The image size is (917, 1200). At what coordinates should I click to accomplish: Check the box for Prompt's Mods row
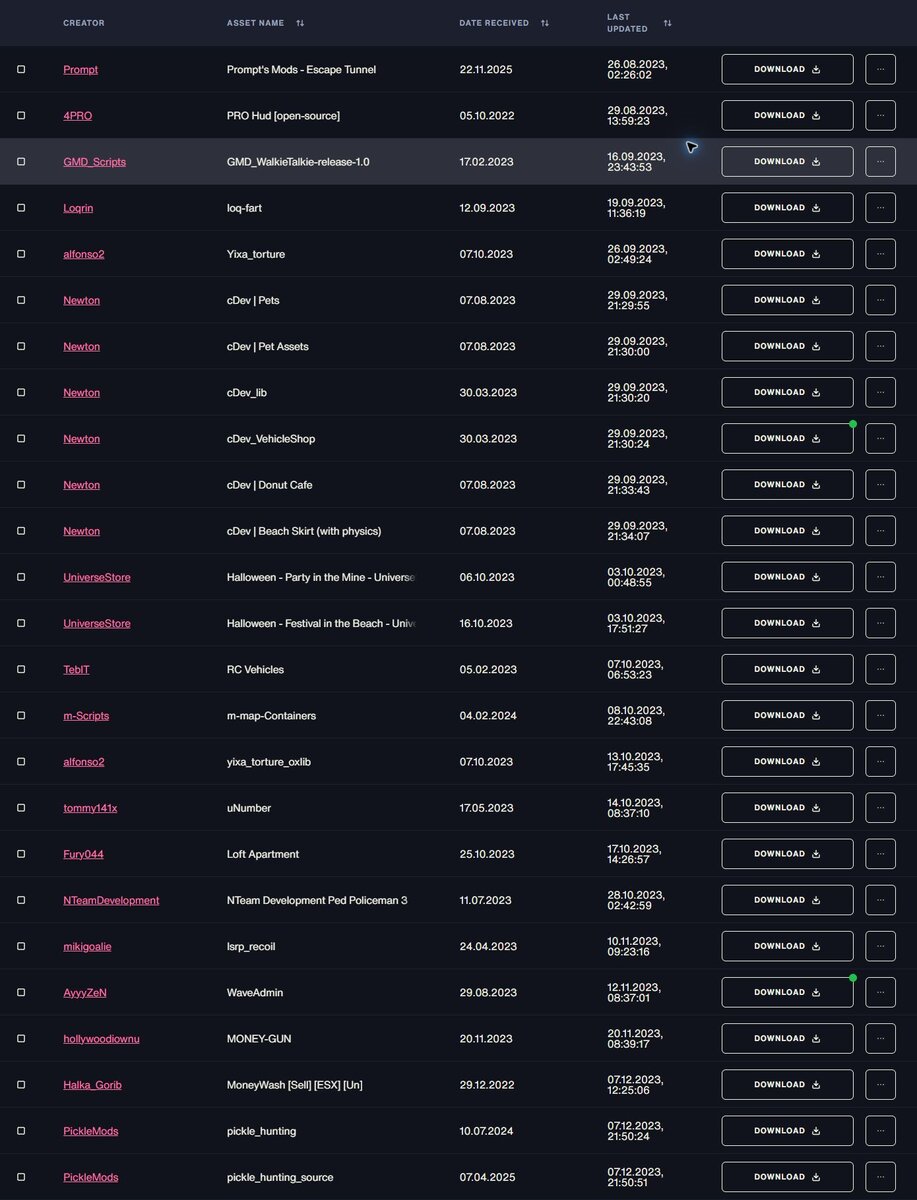point(21,69)
